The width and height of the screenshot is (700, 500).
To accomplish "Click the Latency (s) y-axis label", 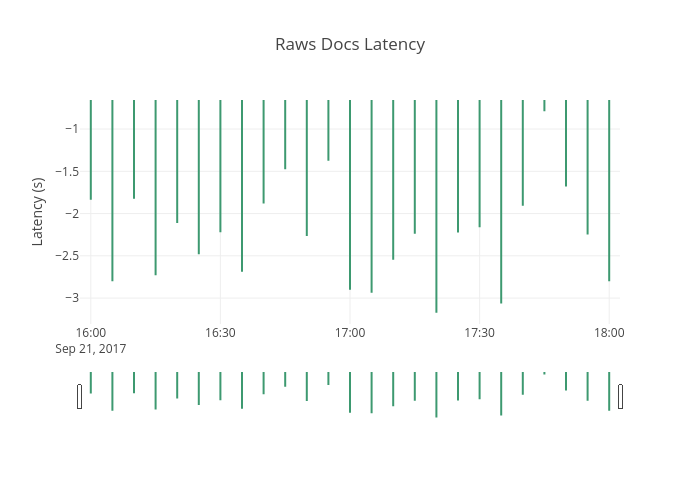I will [38, 211].
